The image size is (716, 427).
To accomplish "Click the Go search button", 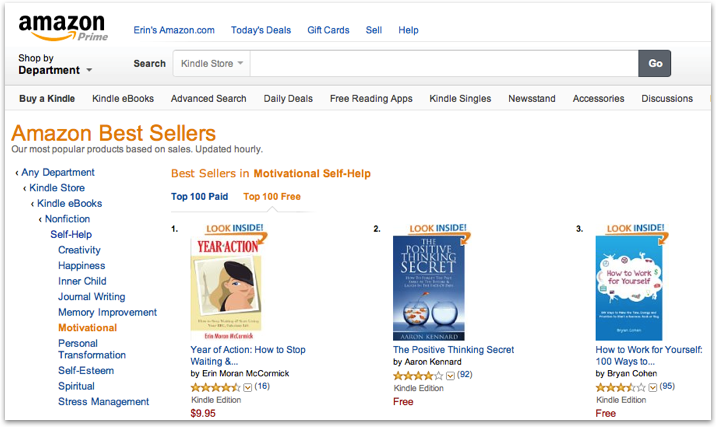I will click(x=655, y=63).
